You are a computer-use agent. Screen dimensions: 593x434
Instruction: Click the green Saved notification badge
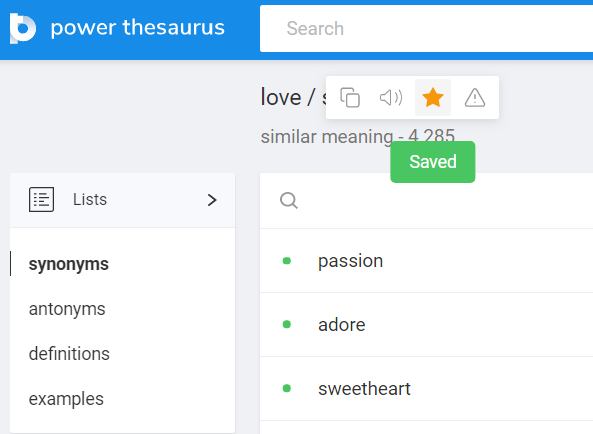click(433, 162)
